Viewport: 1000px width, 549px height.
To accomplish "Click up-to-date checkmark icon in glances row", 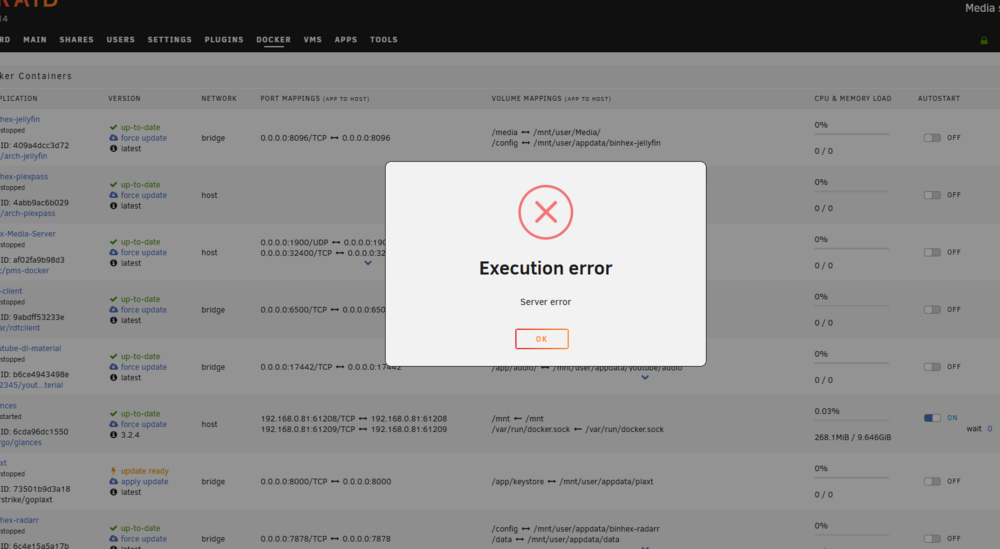I will click(x=114, y=414).
